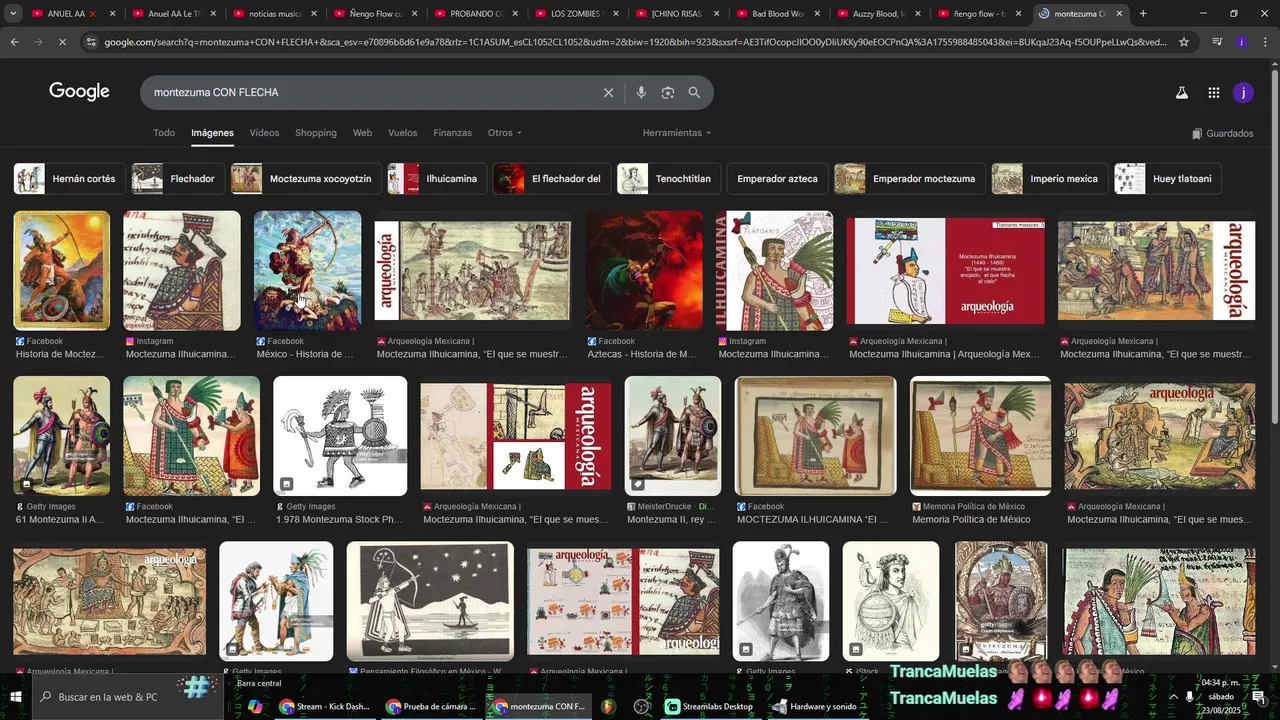Open the Windows Start menu
The image size is (1280, 720).
16,696
